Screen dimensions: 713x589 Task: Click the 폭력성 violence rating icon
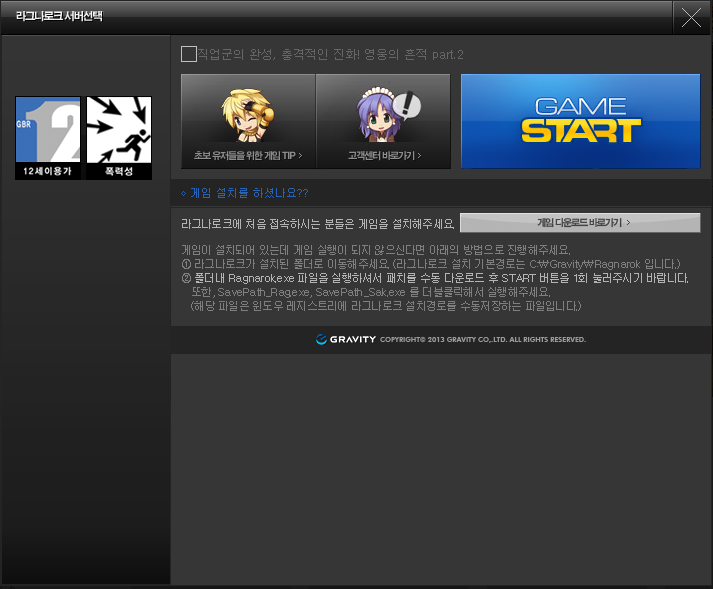click(119, 137)
